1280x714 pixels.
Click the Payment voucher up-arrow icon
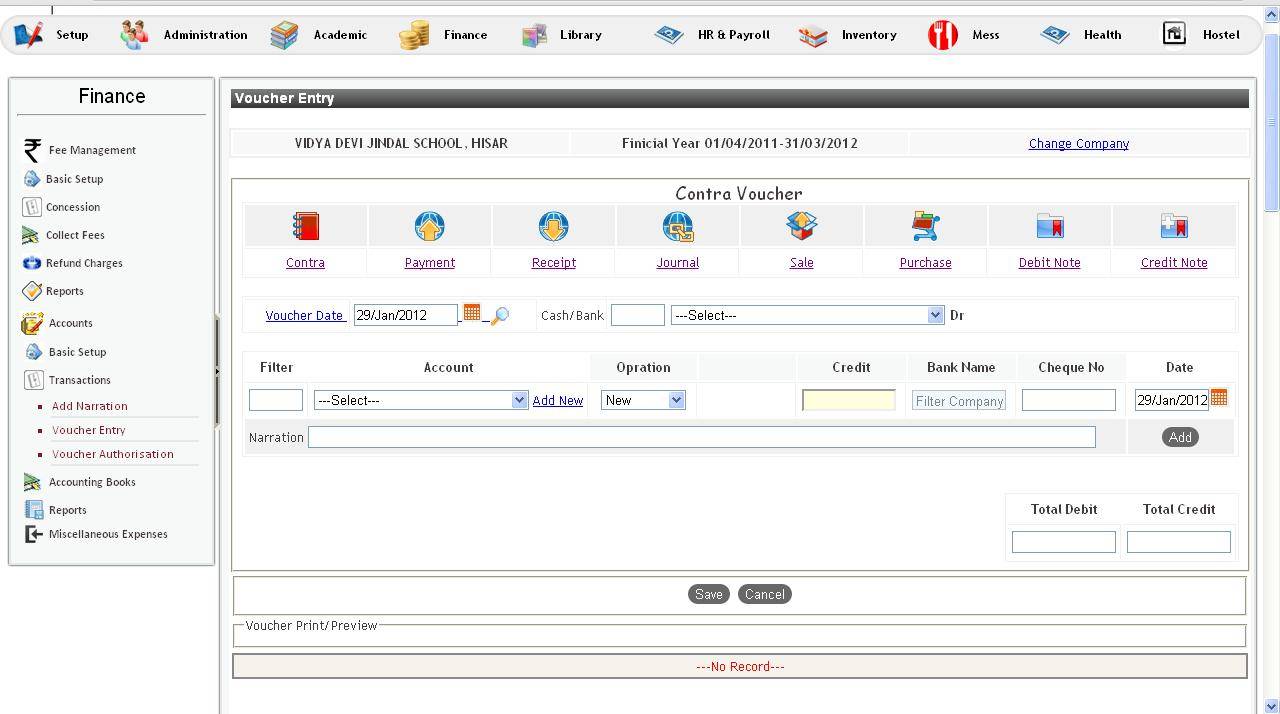coord(429,226)
